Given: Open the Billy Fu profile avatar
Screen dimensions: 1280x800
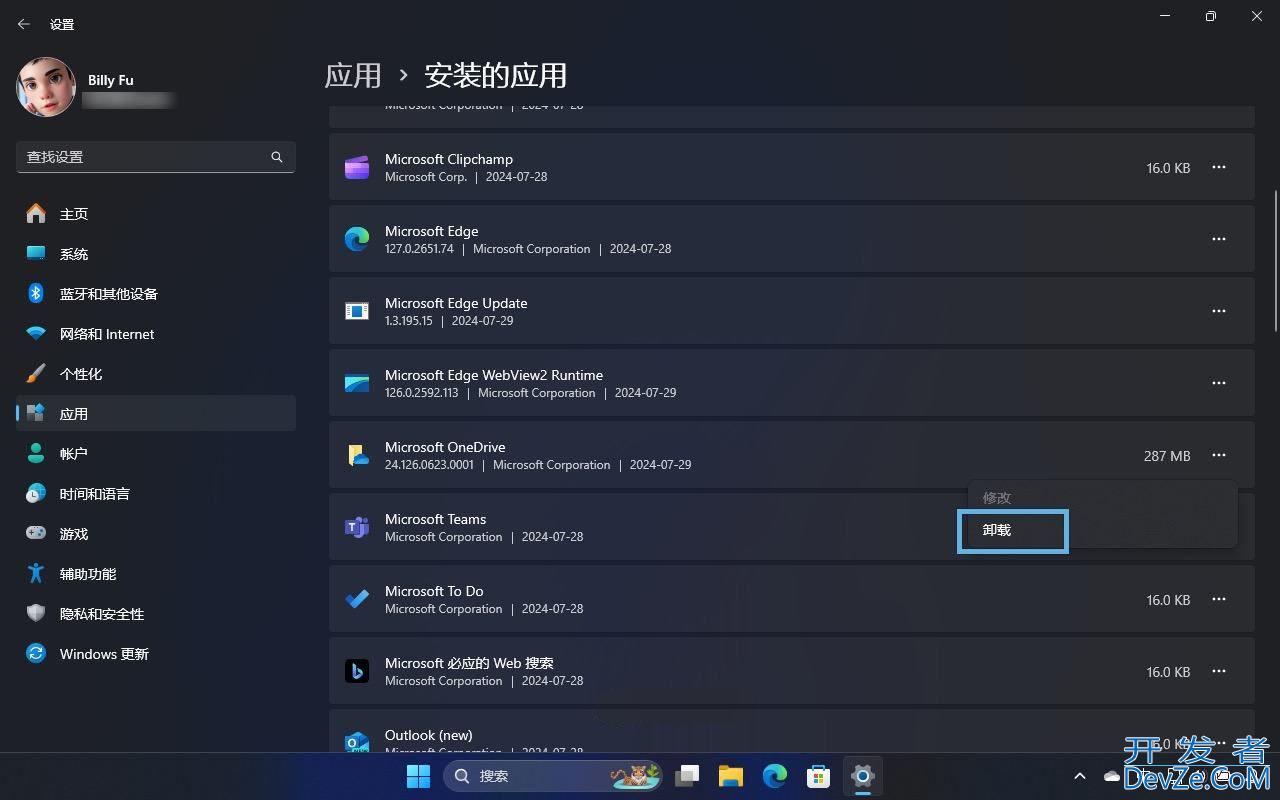Looking at the screenshot, I should point(46,87).
